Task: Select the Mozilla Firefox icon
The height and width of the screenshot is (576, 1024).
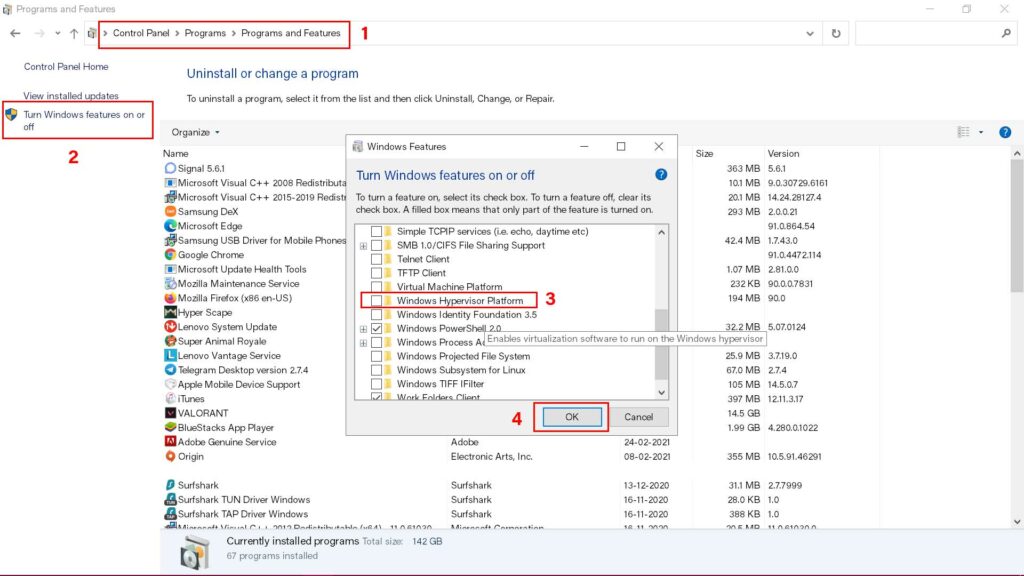Action: click(170, 298)
